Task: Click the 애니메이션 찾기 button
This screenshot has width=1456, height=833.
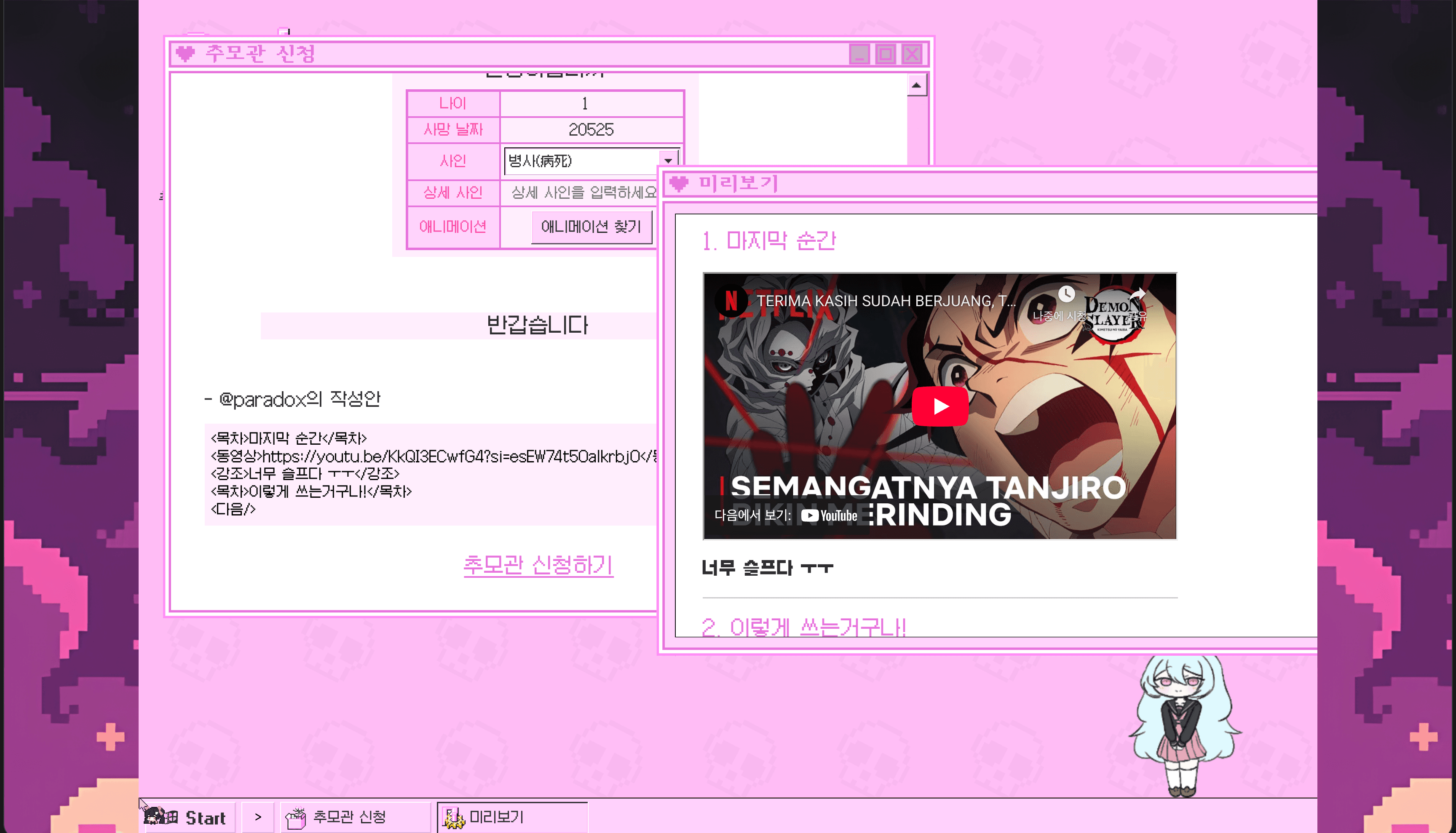Action: (x=591, y=227)
